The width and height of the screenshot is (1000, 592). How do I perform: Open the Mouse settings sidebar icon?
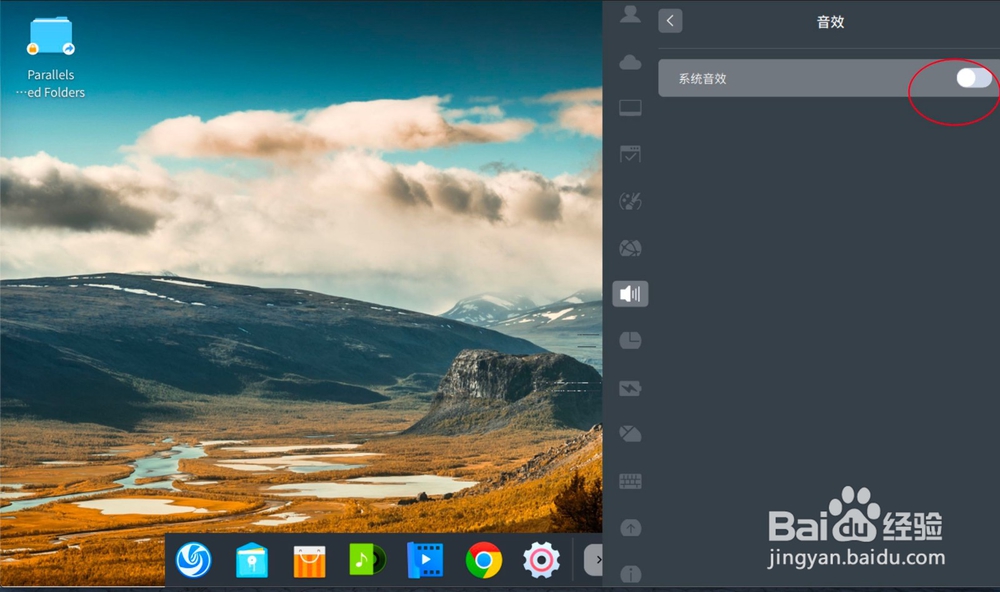point(630,434)
